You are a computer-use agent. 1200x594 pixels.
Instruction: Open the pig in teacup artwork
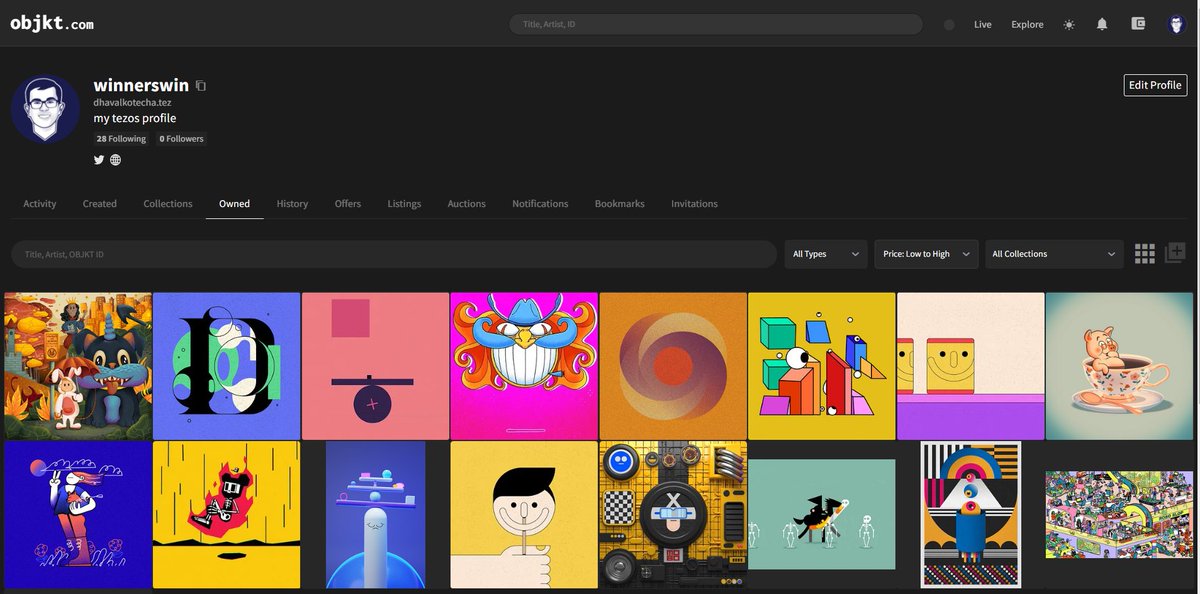pos(1119,366)
